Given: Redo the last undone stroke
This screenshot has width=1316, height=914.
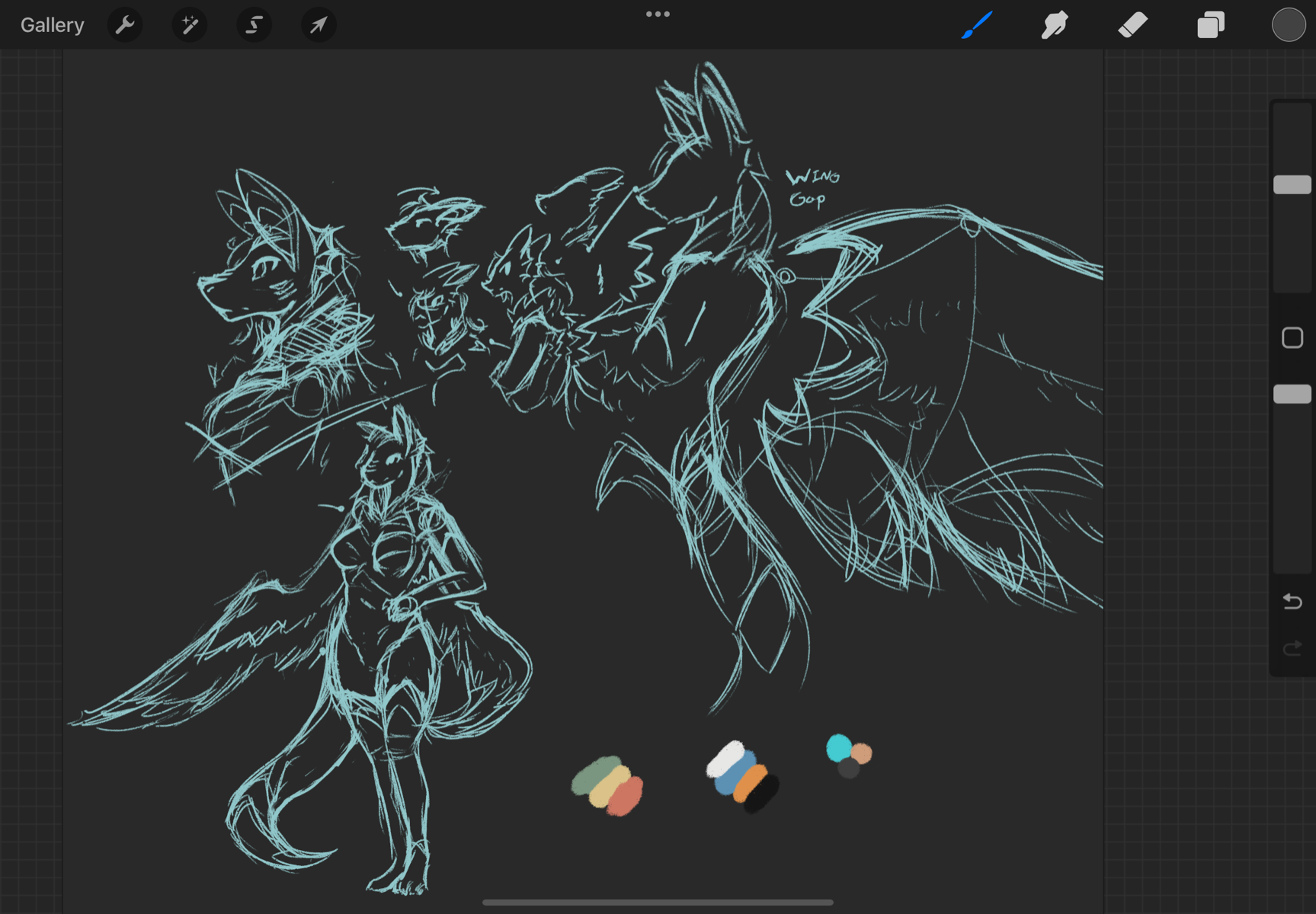Looking at the screenshot, I should [1292, 648].
